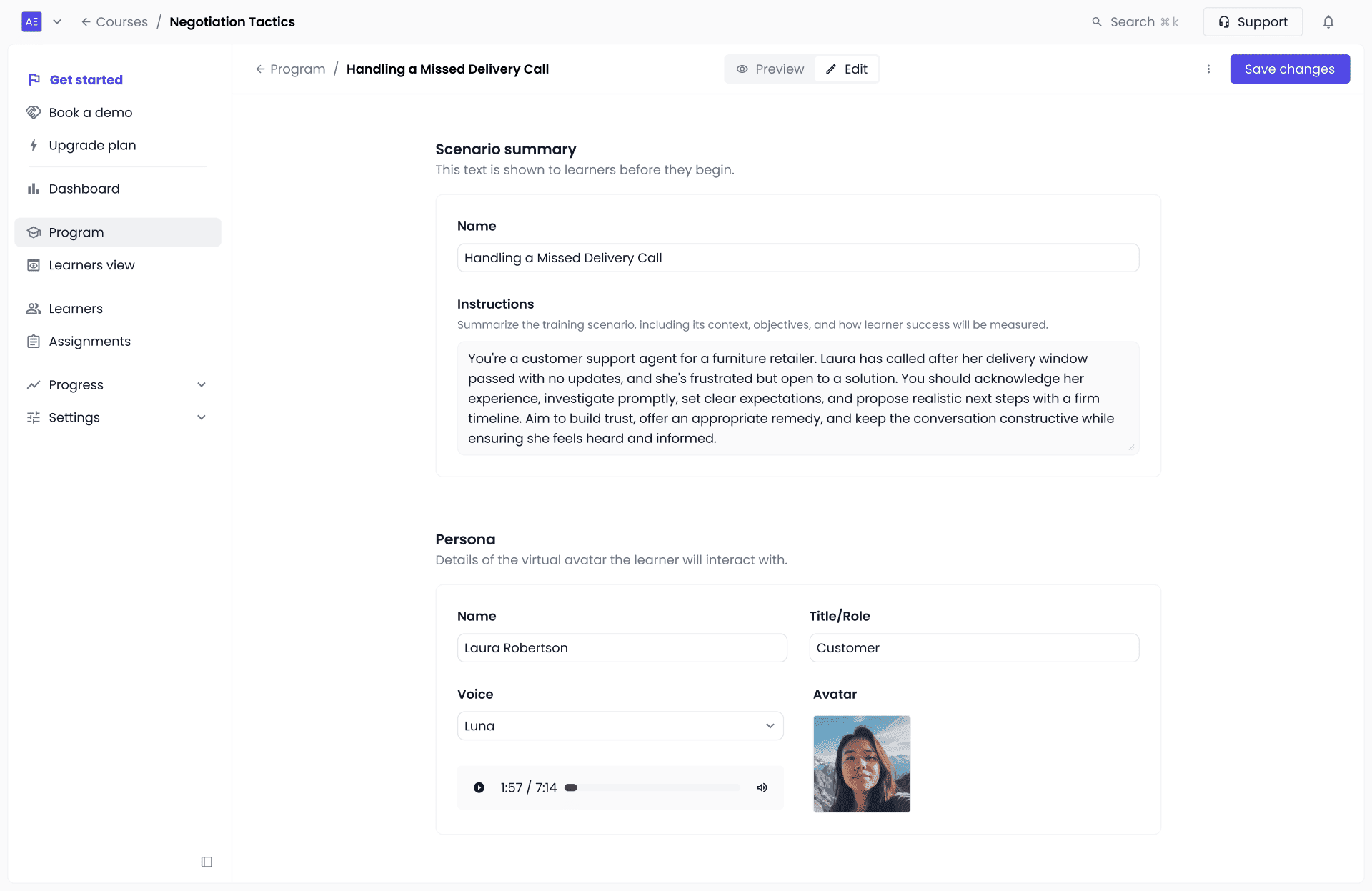Viewport: 1372px width, 891px height.
Task: Open the notifications bell
Action: [1328, 22]
